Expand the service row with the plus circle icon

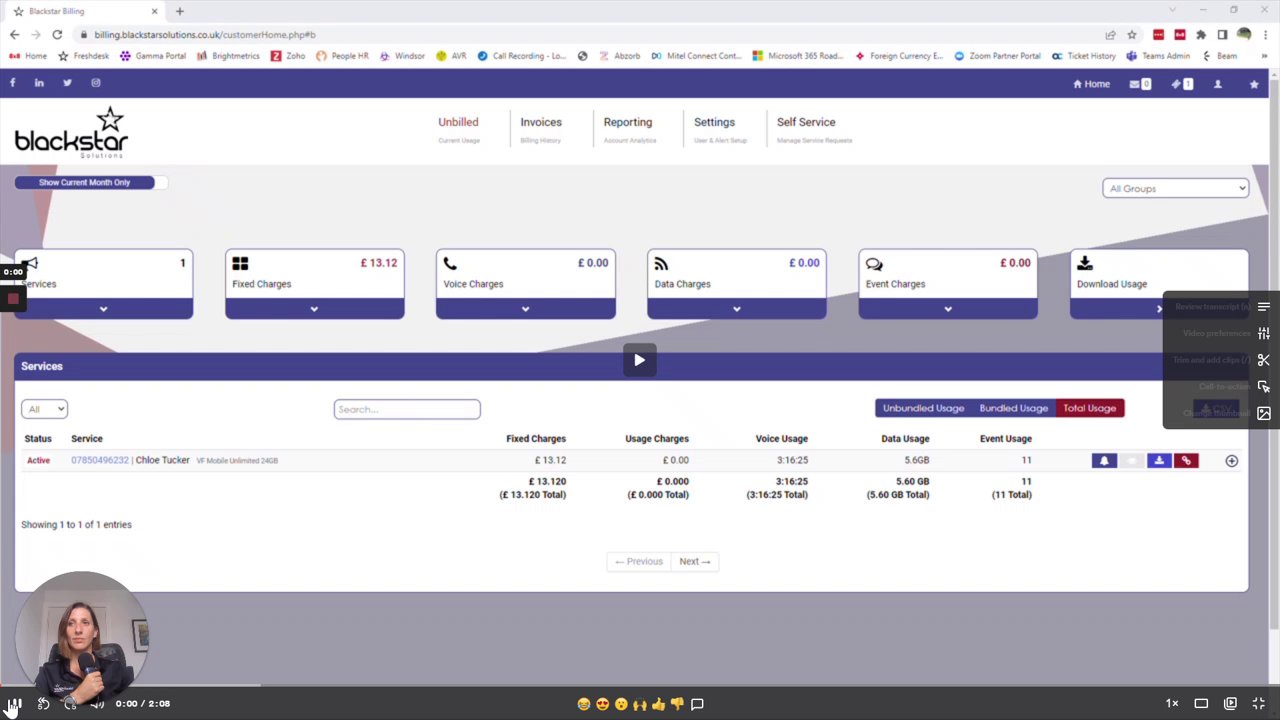point(1231,461)
